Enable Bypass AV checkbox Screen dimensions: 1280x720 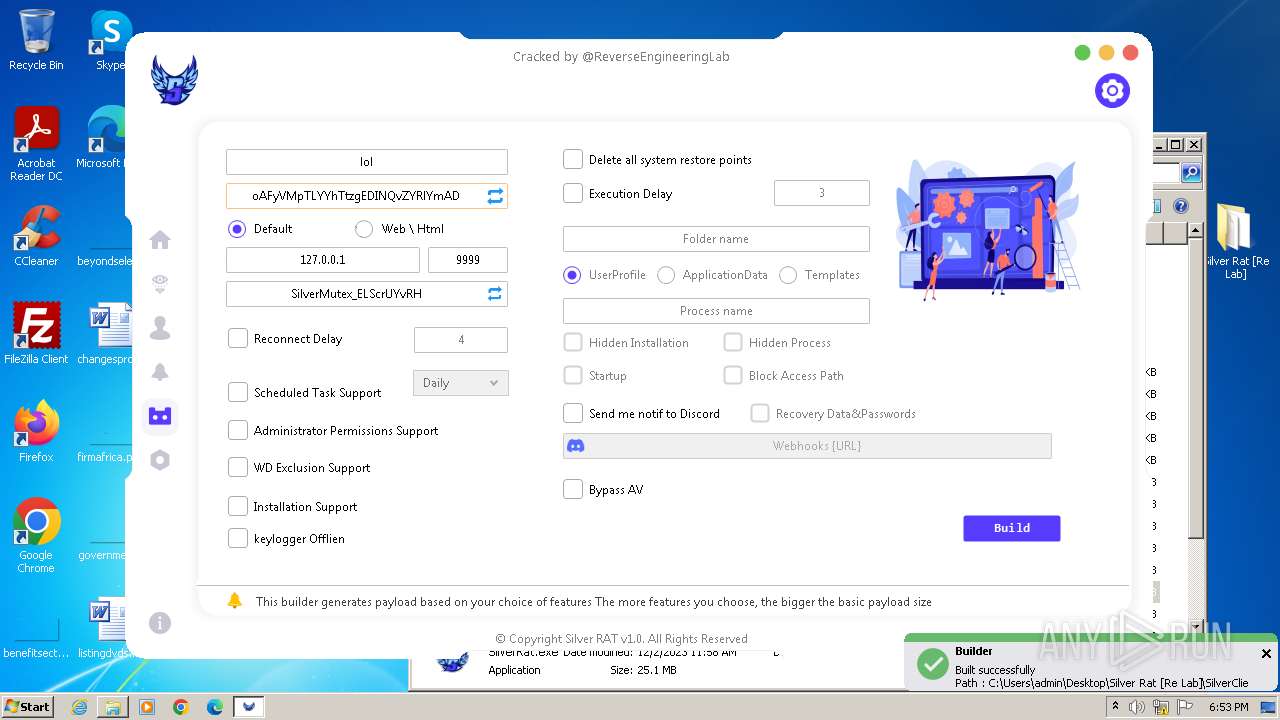click(x=573, y=489)
